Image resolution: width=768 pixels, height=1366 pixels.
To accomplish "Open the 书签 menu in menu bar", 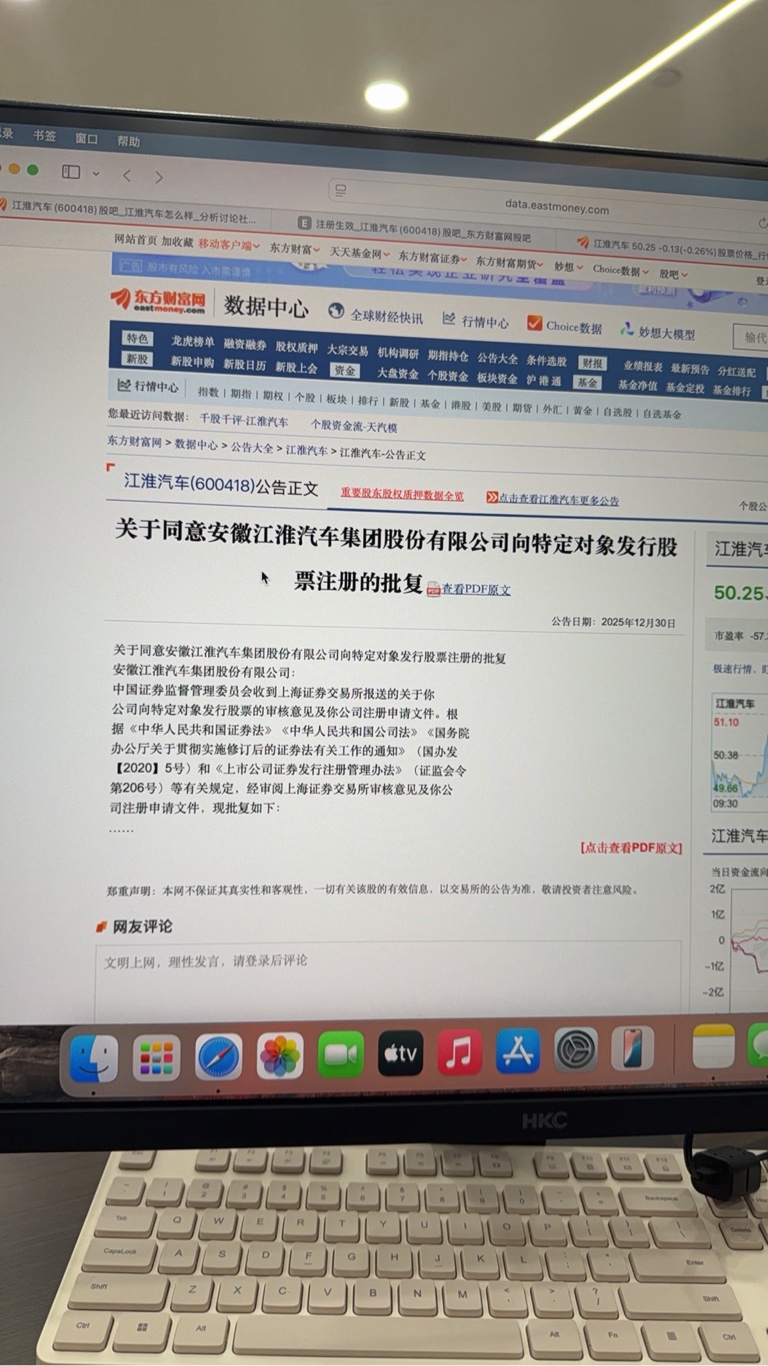I will [x=44, y=136].
